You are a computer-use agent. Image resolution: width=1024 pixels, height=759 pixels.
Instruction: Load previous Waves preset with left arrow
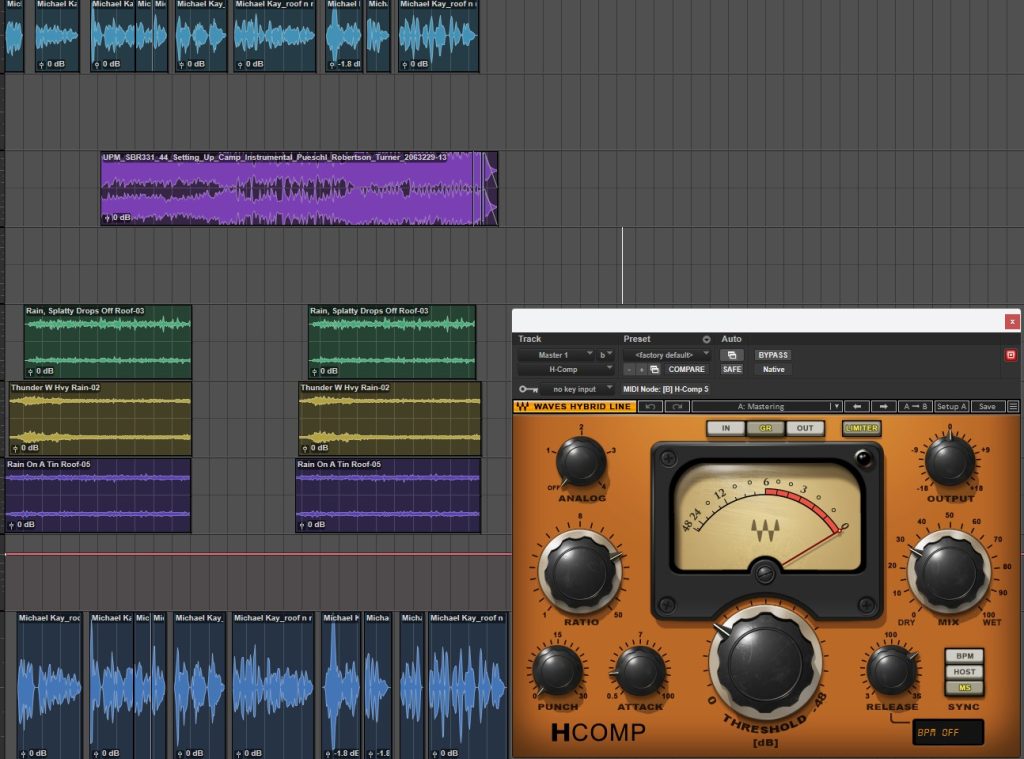click(857, 406)
